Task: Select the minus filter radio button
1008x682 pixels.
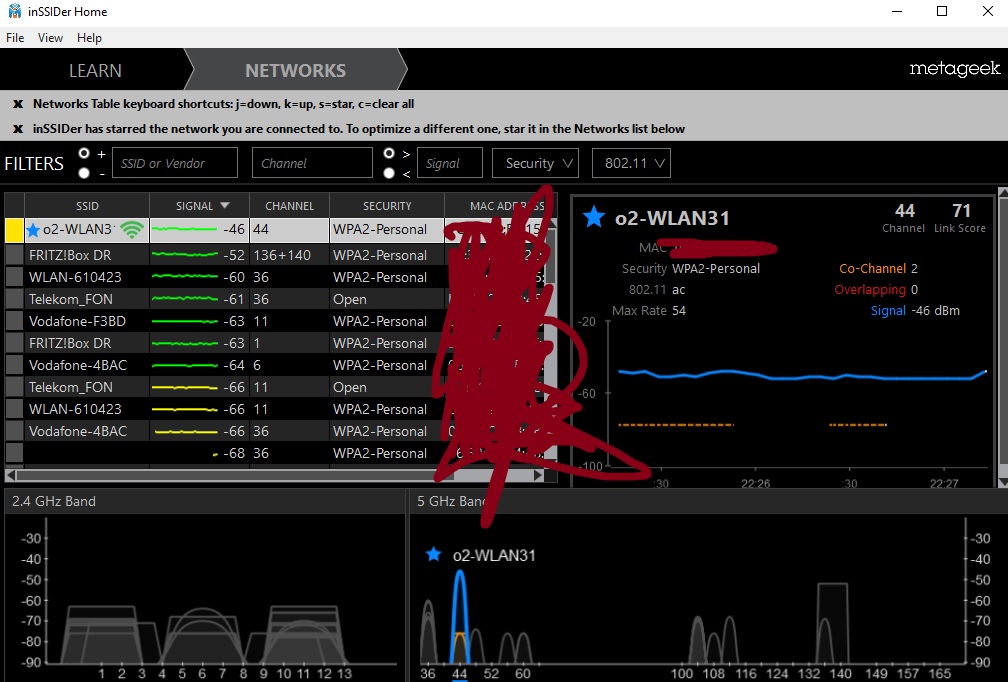Action: 84,173
